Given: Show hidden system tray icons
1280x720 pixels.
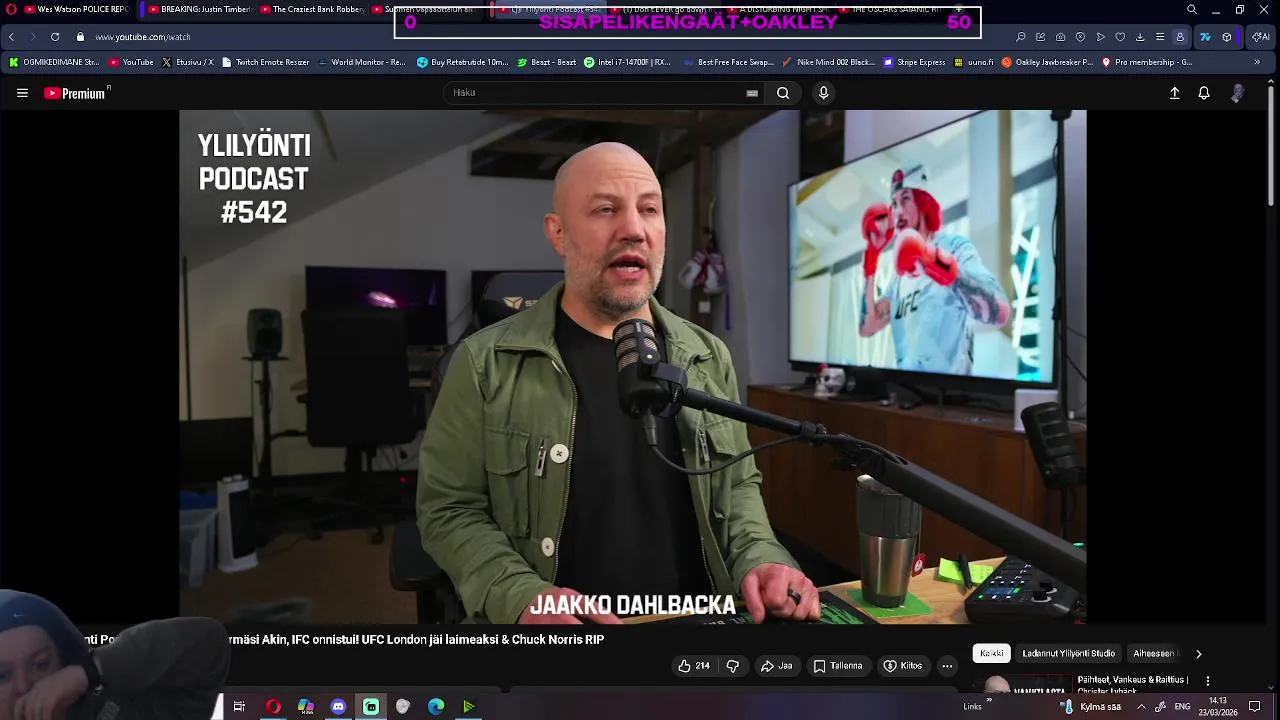Looking at the screenshot, I should point(1141,707).
